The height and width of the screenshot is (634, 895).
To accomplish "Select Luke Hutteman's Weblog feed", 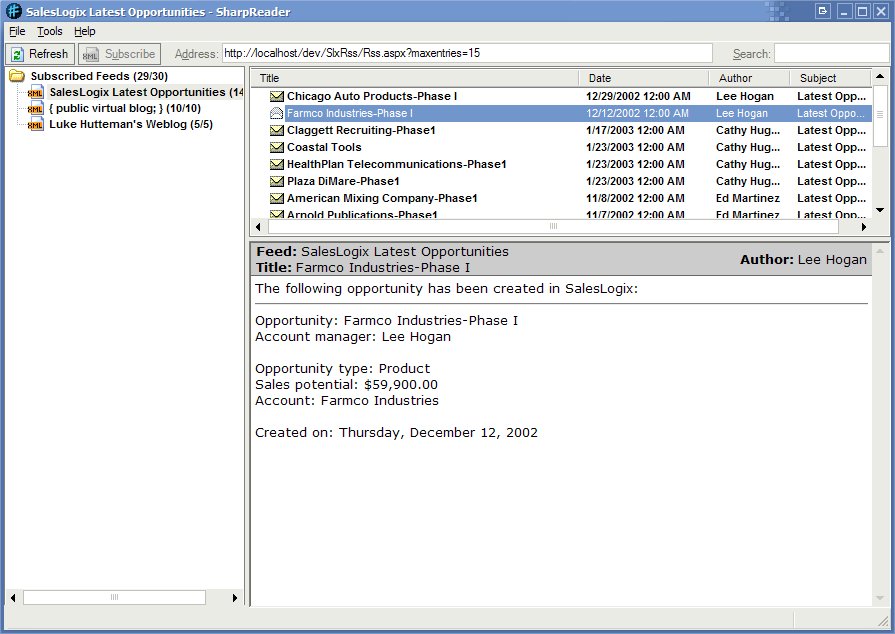I will (131, 124).
